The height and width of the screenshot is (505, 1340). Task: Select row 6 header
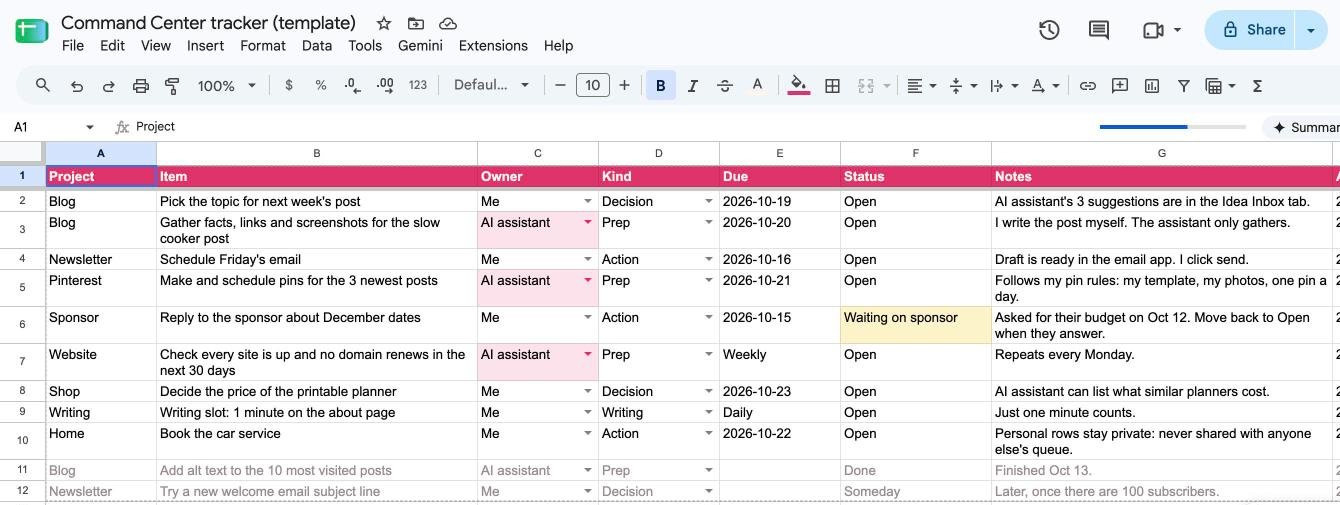[x=22, y=325]
